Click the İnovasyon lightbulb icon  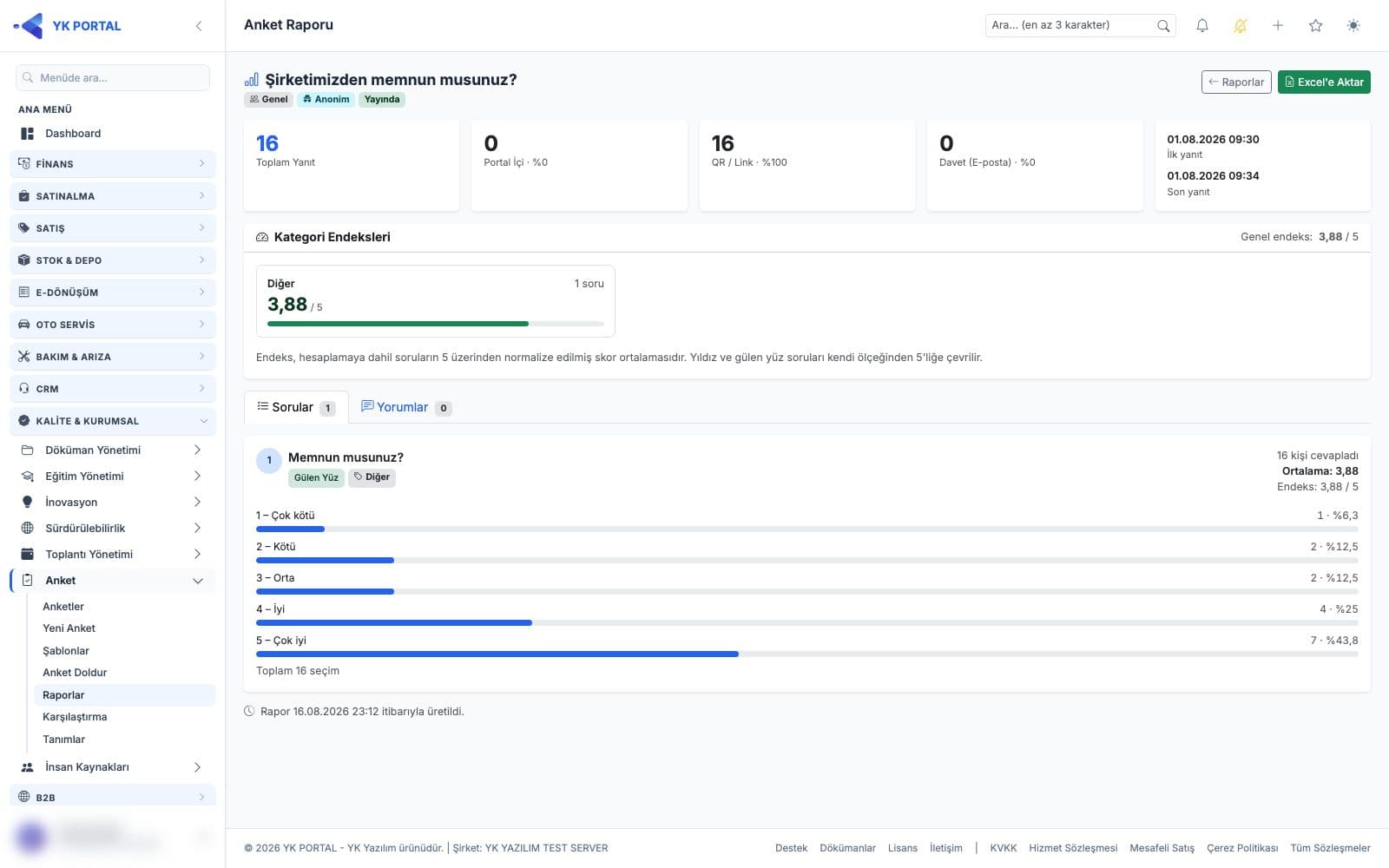[27, 503]
